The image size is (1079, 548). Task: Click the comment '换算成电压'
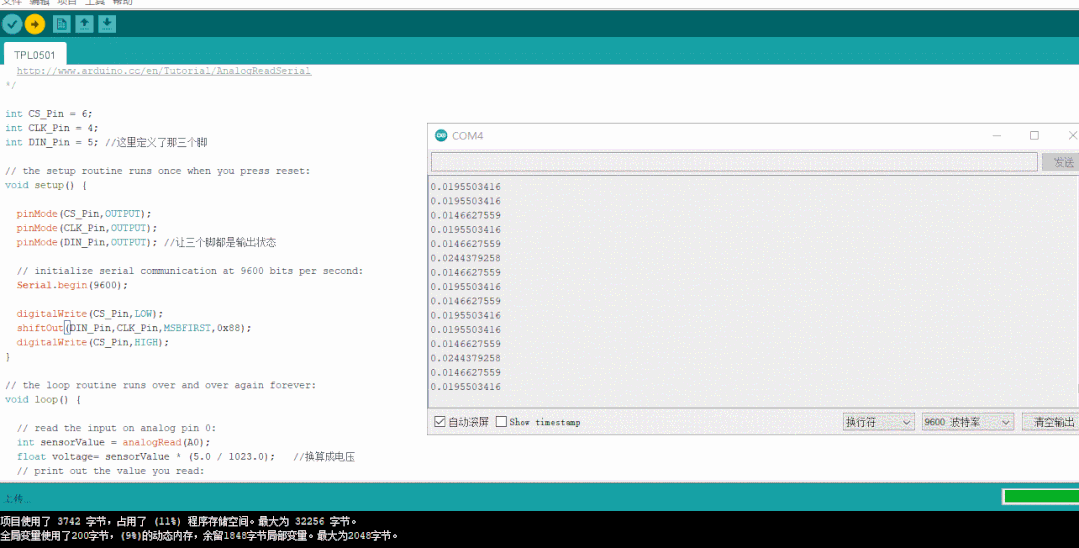pyautogui.click(x=324, y=456)
